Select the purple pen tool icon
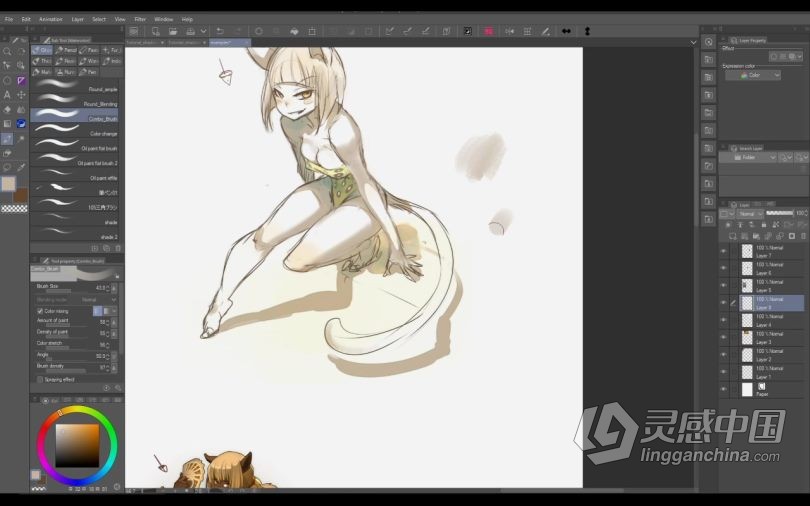 [x=21, y=81]
